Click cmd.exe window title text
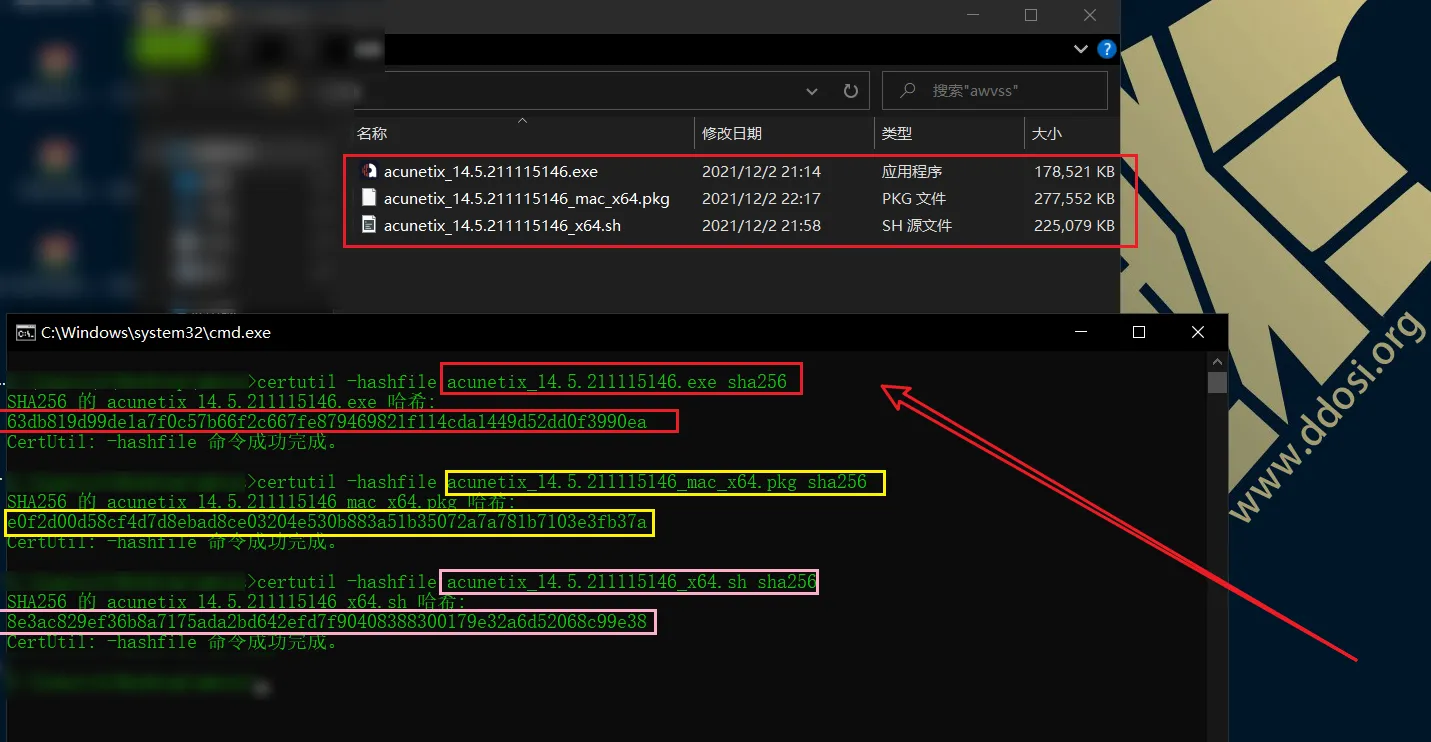 coord(156,332)
